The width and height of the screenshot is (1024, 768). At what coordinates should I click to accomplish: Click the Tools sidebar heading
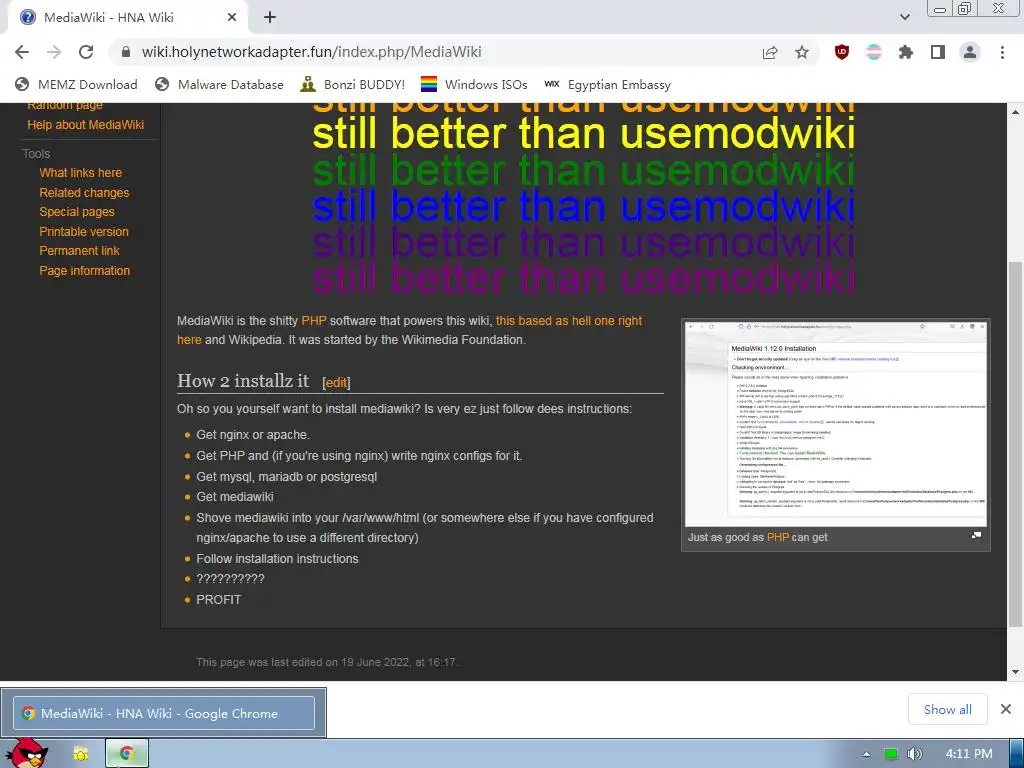click(36, 153)
